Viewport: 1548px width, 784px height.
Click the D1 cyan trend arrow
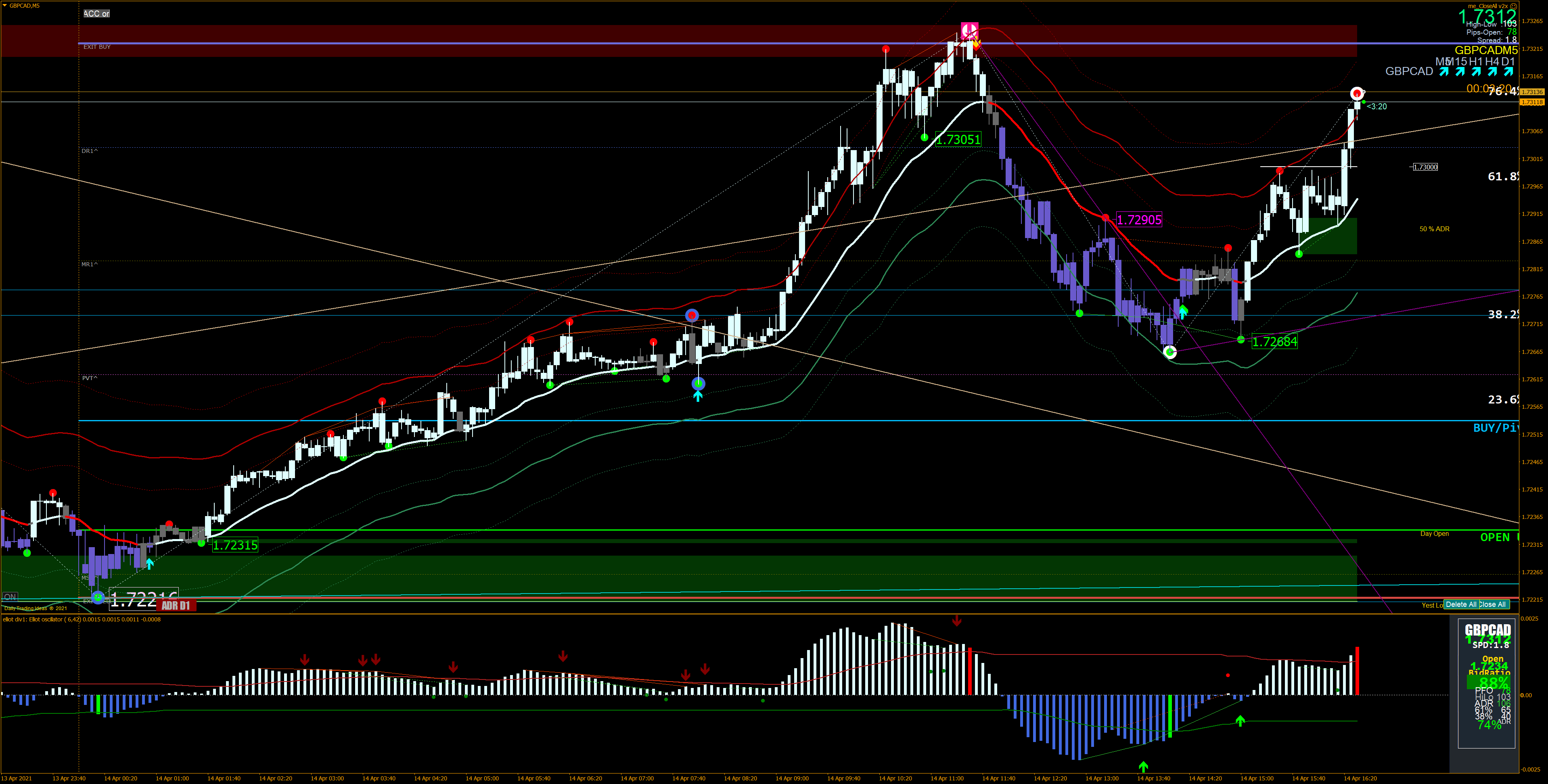tap(1508, 72)
